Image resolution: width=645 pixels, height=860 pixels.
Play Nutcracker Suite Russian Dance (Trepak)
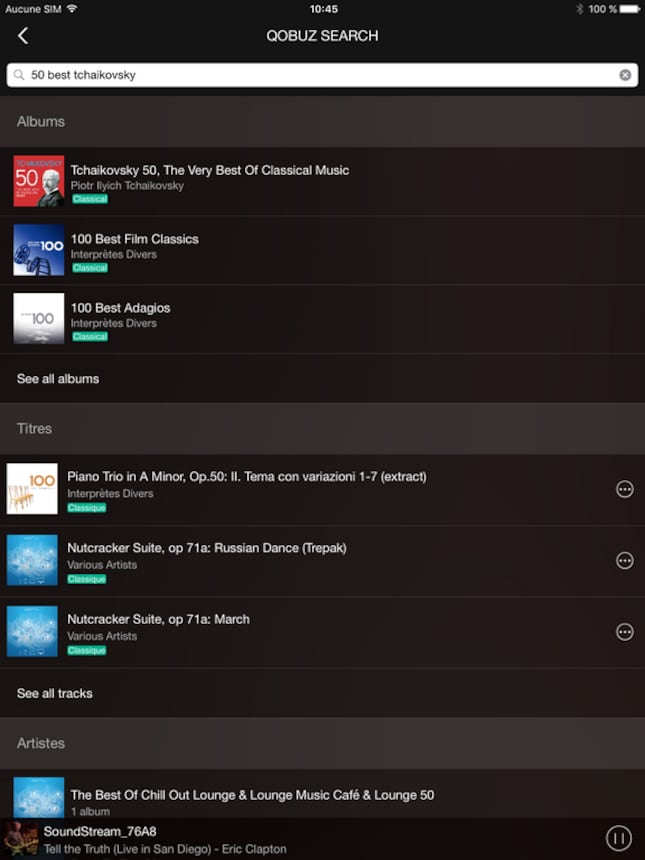coord(207,548)
